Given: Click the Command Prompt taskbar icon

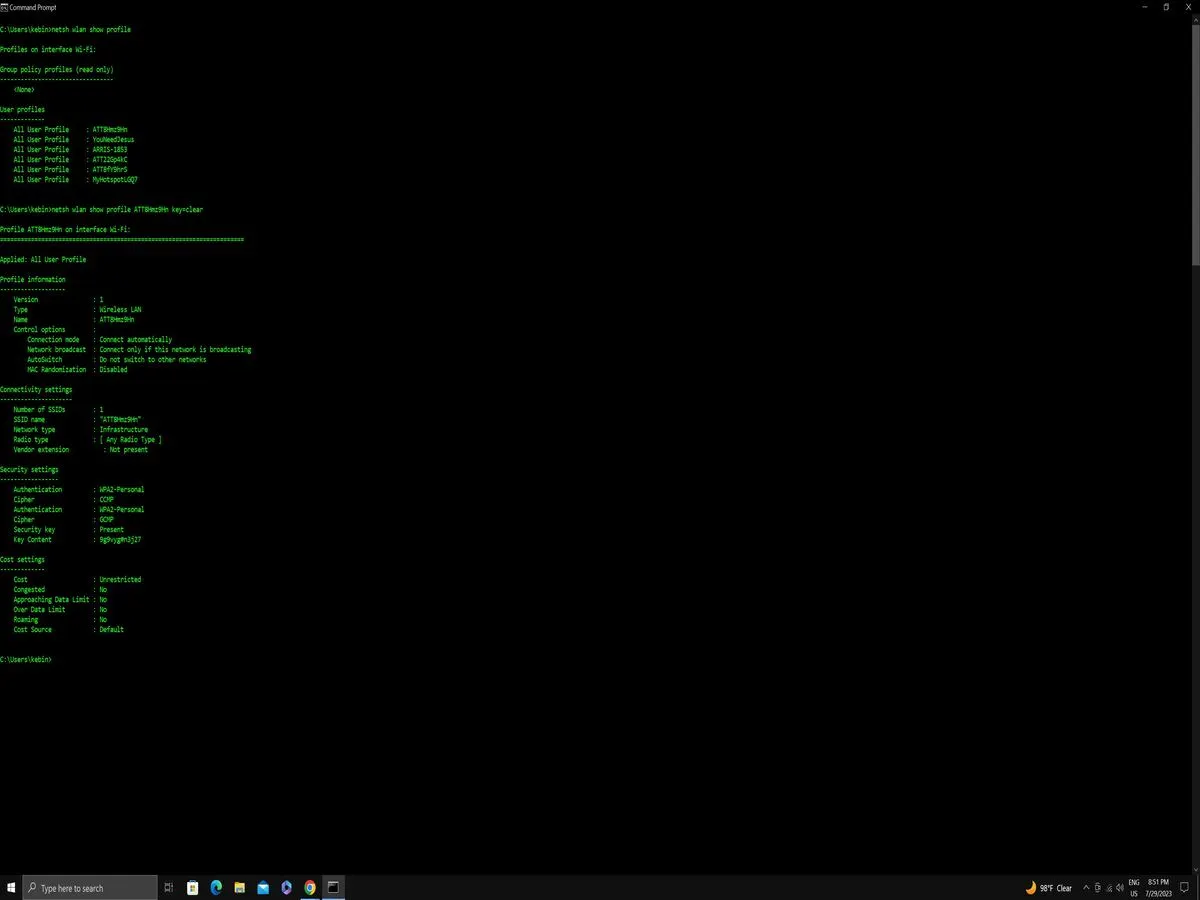Looking at the screenshot, I should (333, 887).
